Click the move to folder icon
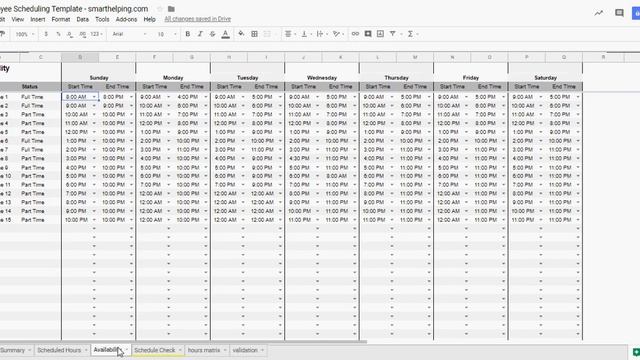Image resolution: width=640 pixels, height=360 pixels. [x=171, y=9]
